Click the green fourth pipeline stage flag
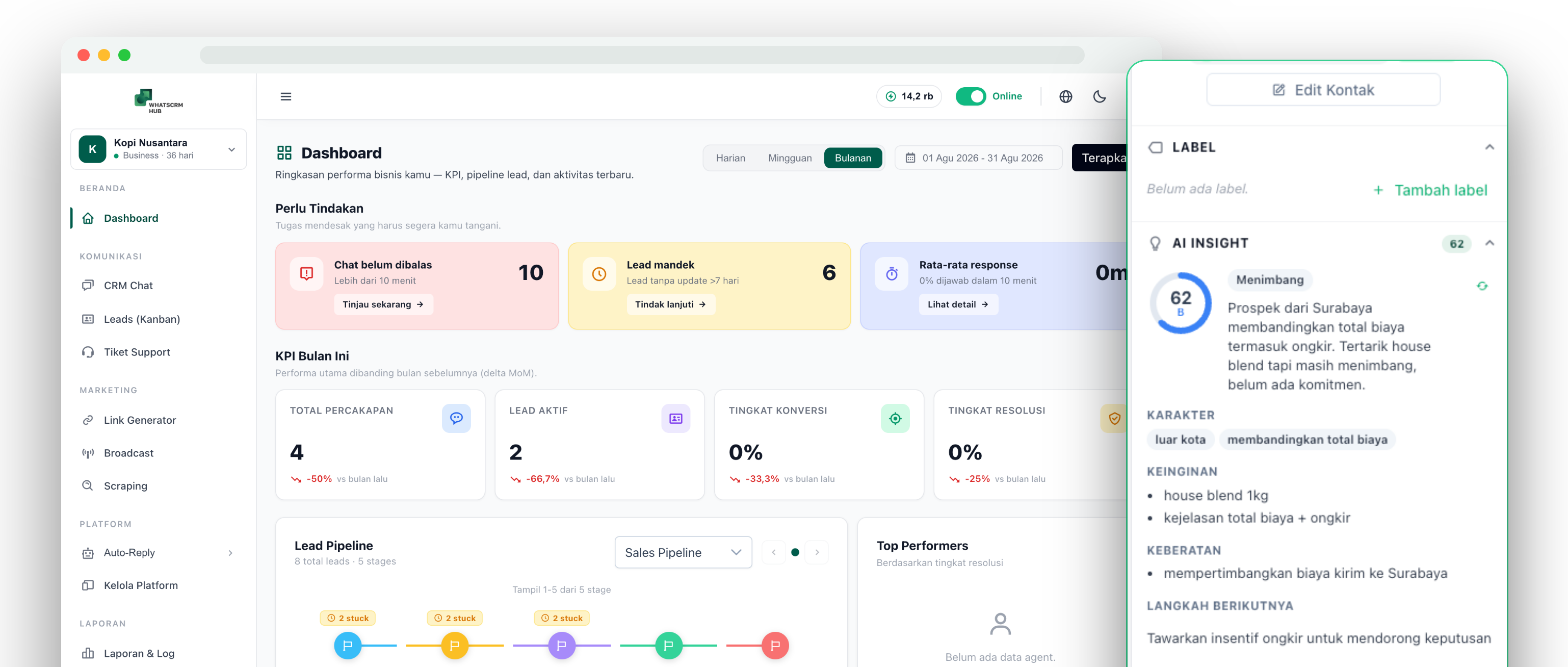 tap(668, 645)
